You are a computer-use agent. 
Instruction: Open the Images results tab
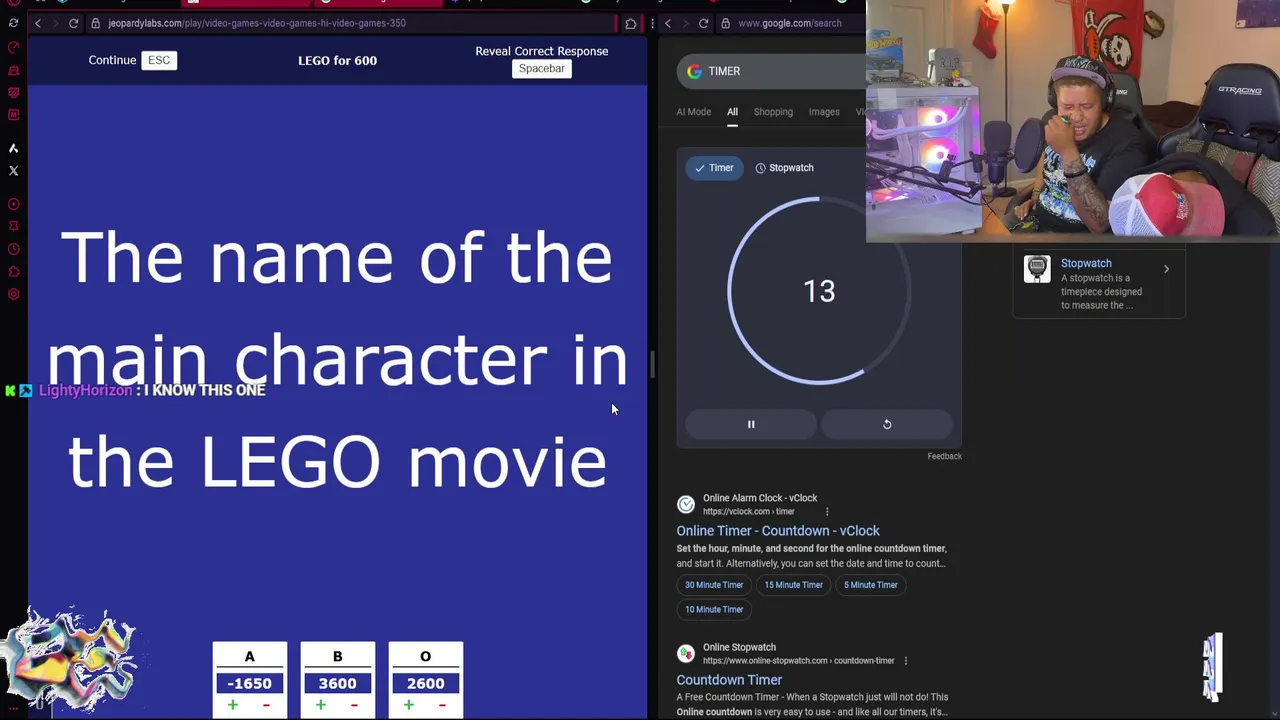pyautogui.click(x=824, y=112)
